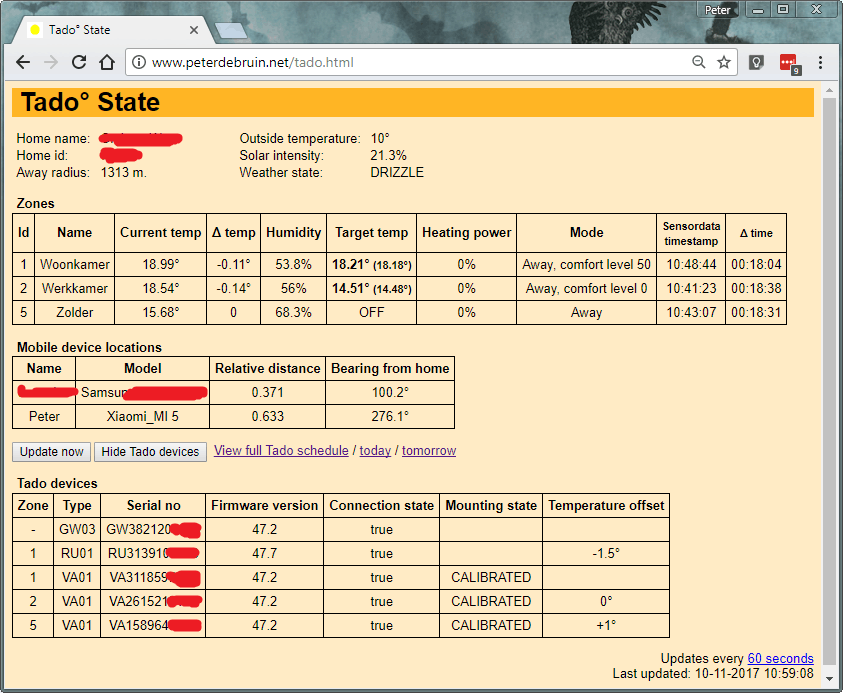Bookmark this page with the star icon

pyautogui.click(x=724, y=62)
